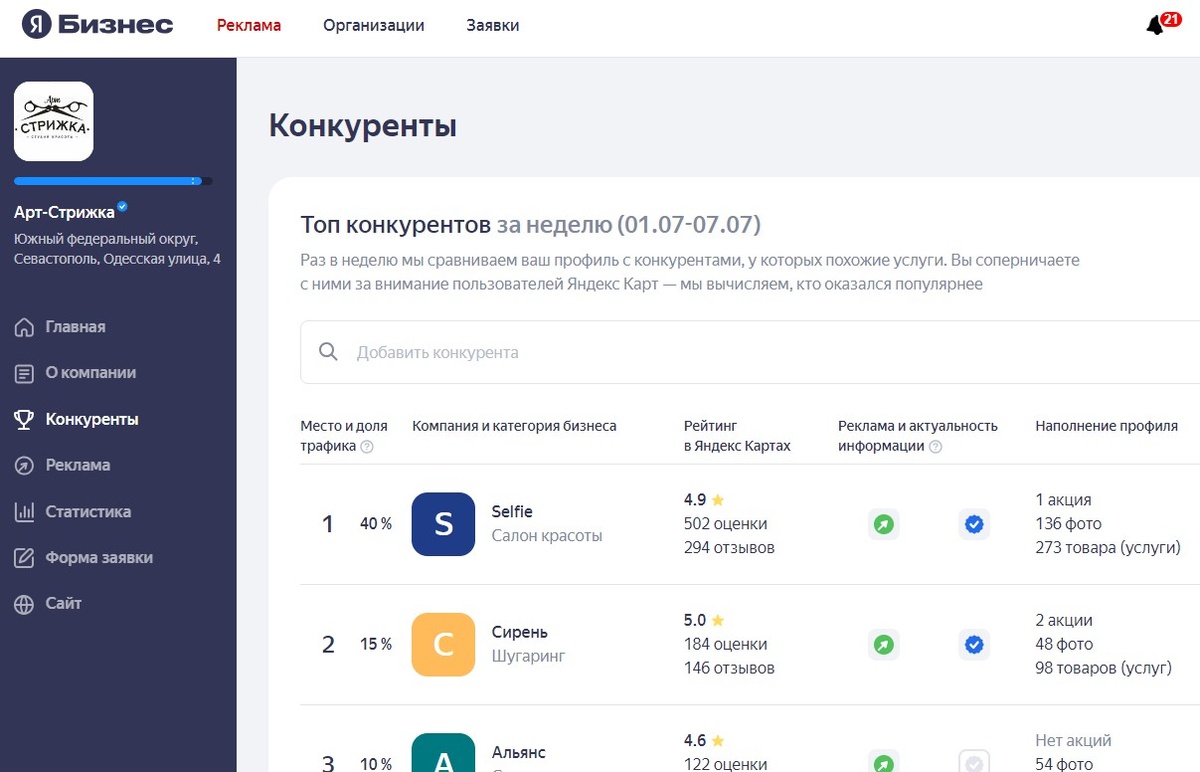Click the green advertising badge for Selfie
This screenshot has height=772, width=1200.
pyautogui.click(x=884, y=523)
